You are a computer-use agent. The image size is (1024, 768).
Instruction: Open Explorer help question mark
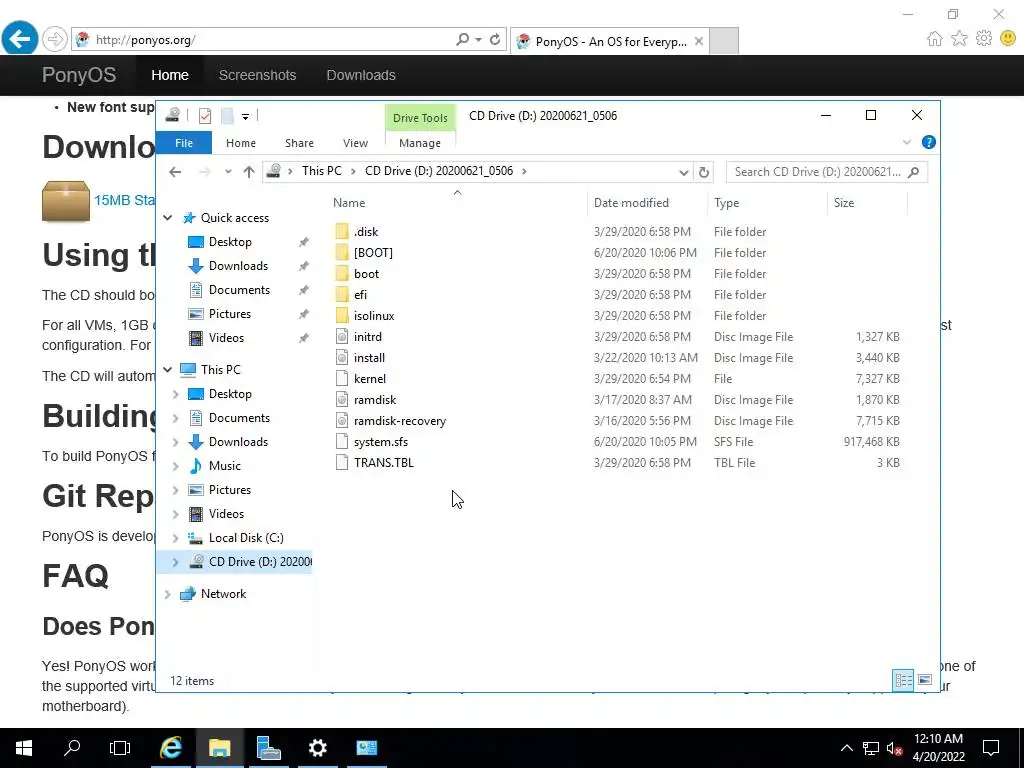(928, 142)
